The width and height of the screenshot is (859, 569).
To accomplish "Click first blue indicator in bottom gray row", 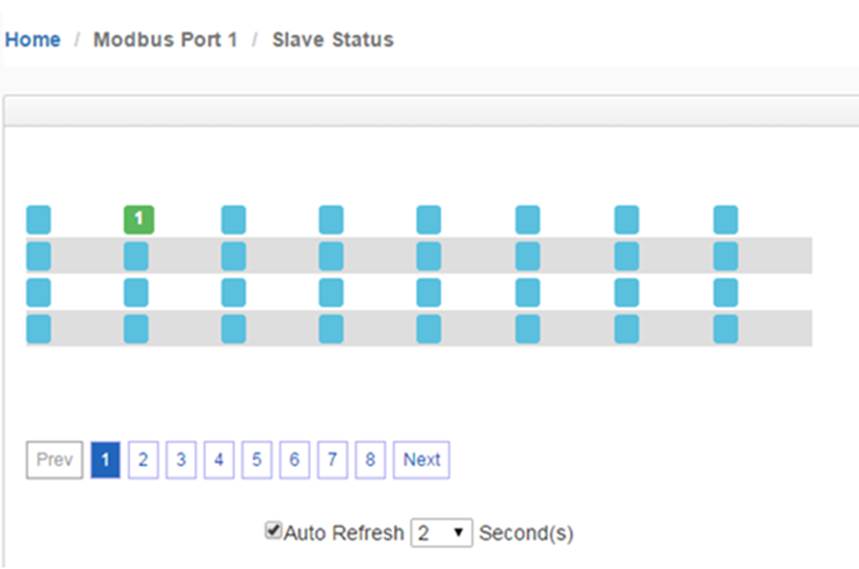I will coord(38,329).
